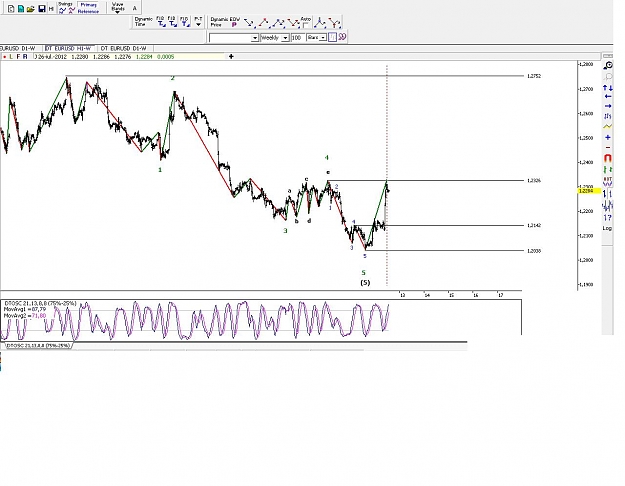Toggle the F indicator in data bar

[18, 57]
